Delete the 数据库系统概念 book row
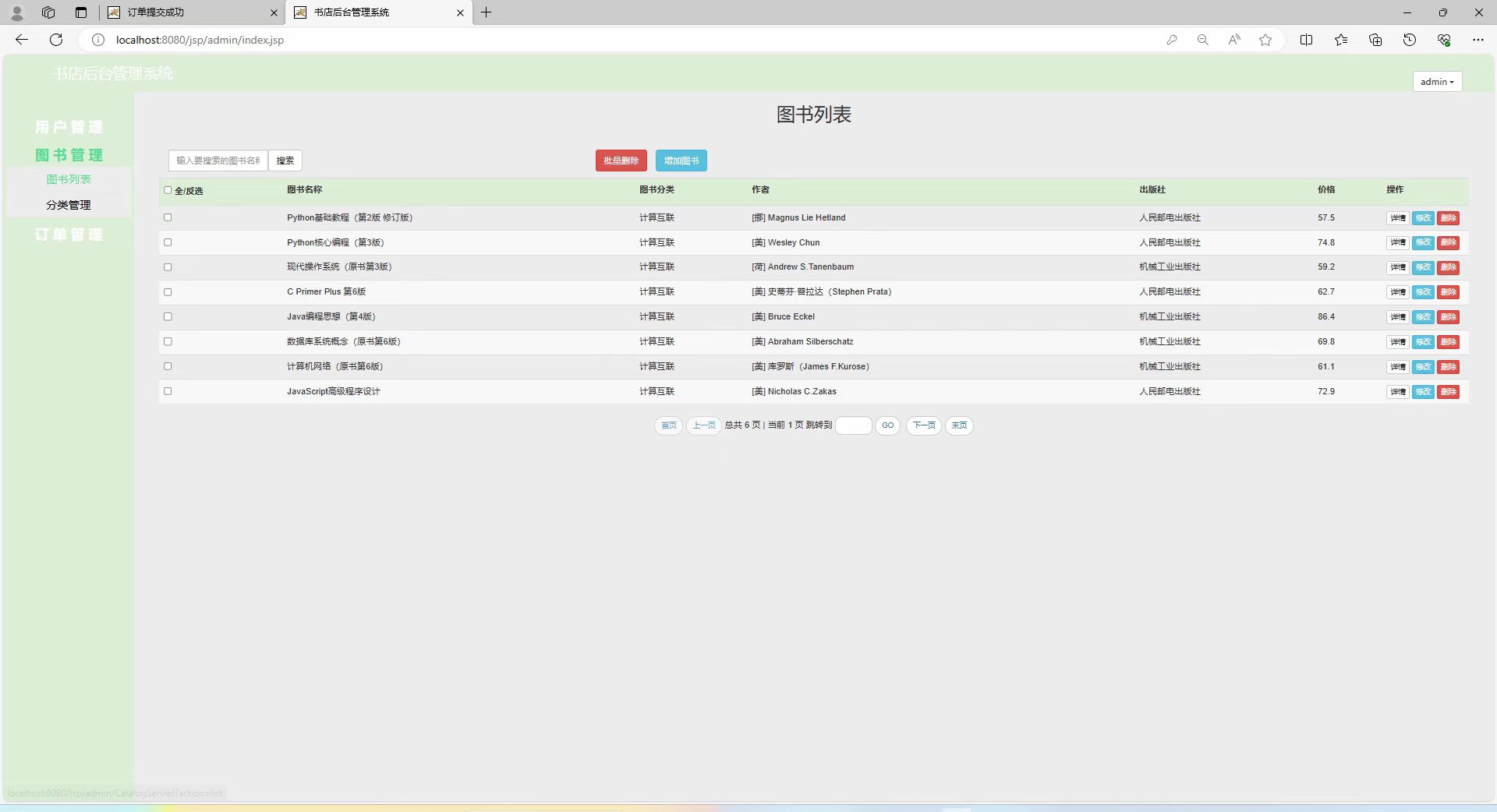1497x812 pixels. pos(1449,342)
